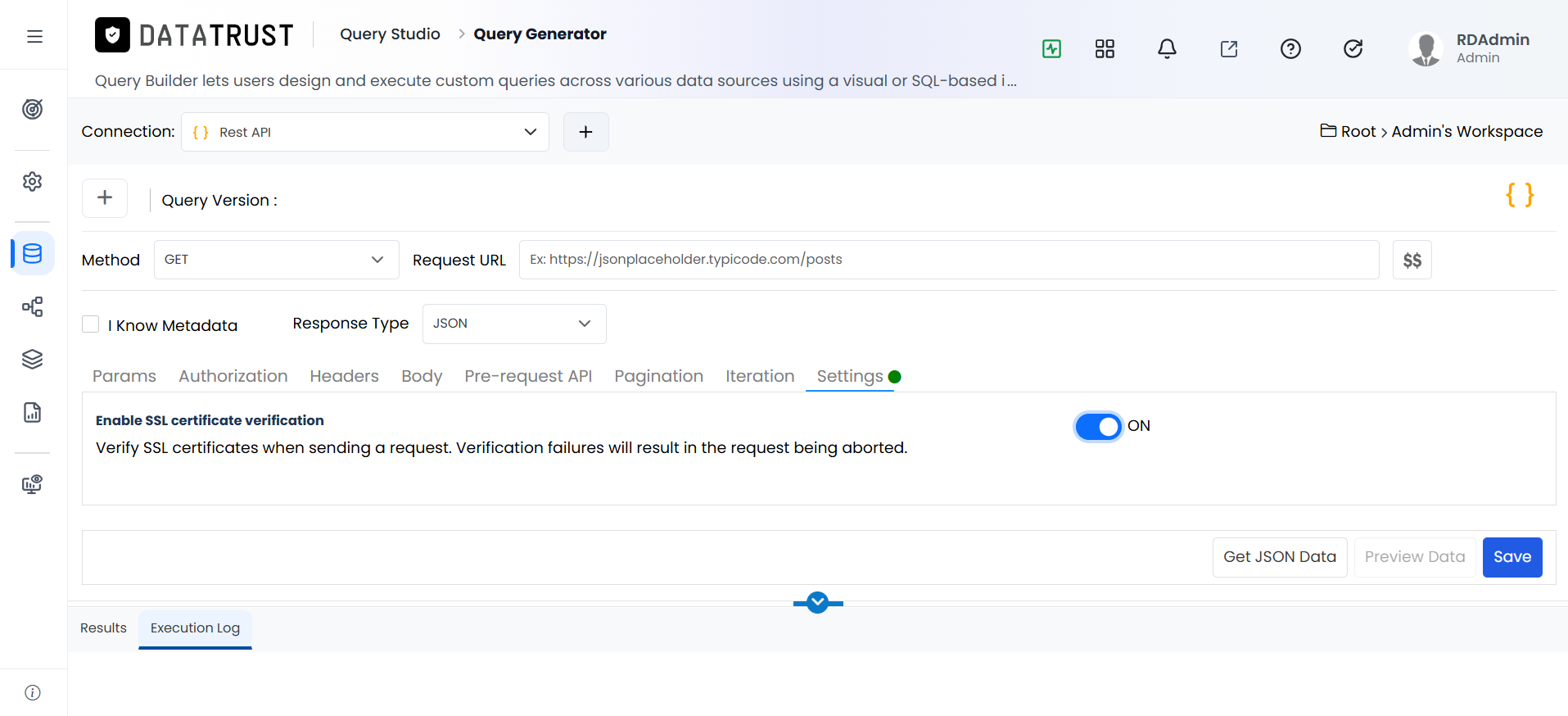
Task: Click the Root breadcrumb text
Action: [x=1358, y=131]
